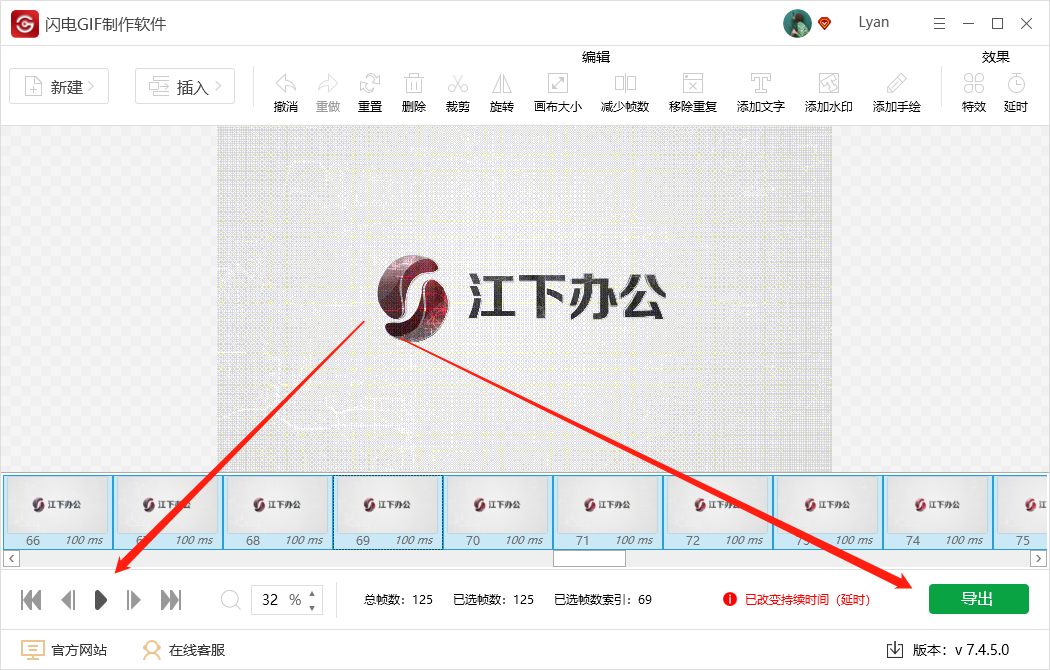Click frame strip scrollbar left arrow
This screenshot has width=1050, height=670.
[11, 558]
